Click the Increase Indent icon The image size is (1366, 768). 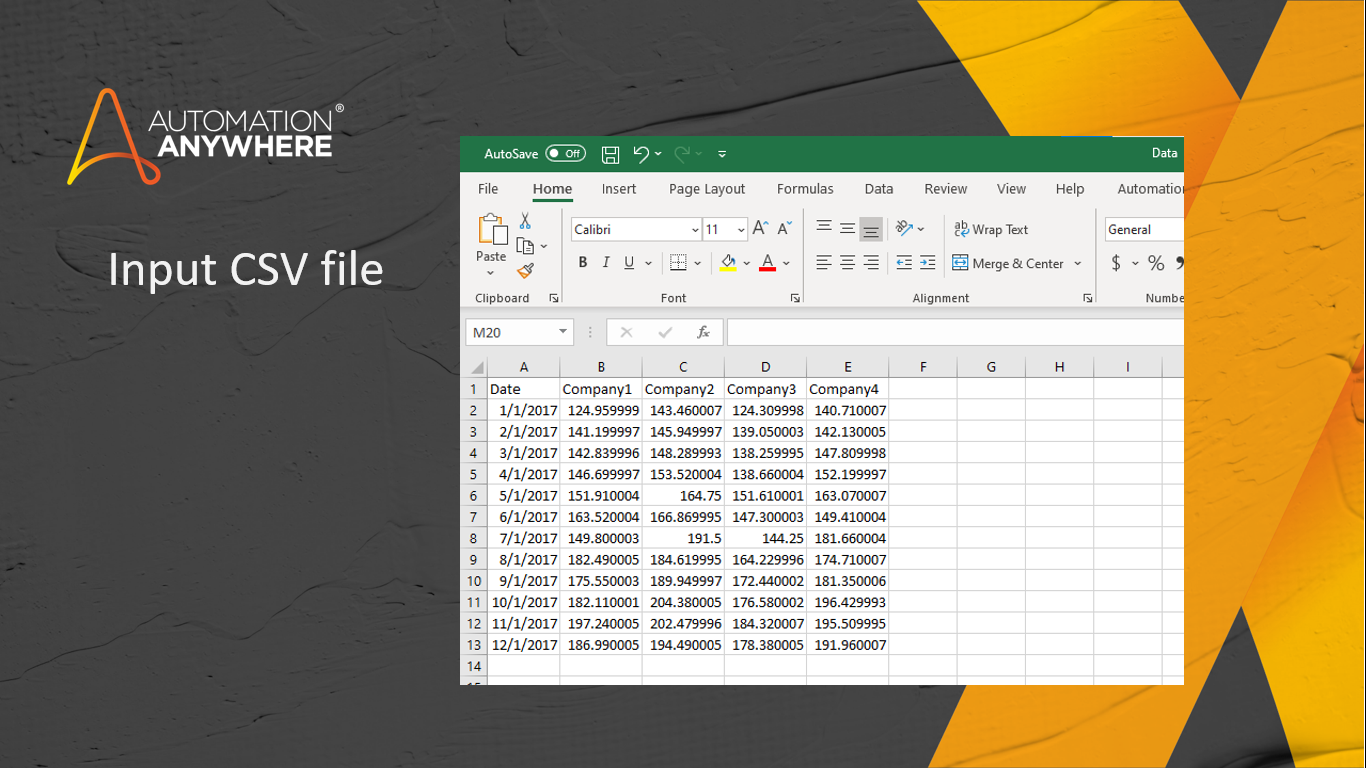coord(927,263)
